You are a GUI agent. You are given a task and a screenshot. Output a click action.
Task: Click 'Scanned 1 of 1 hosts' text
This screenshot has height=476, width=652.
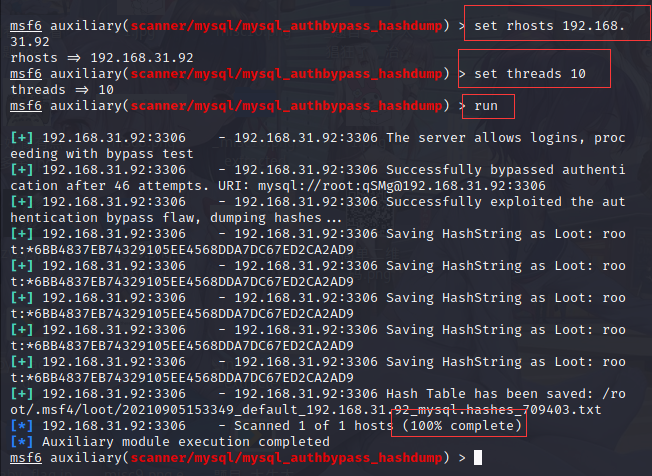click(x=313, y=426)
